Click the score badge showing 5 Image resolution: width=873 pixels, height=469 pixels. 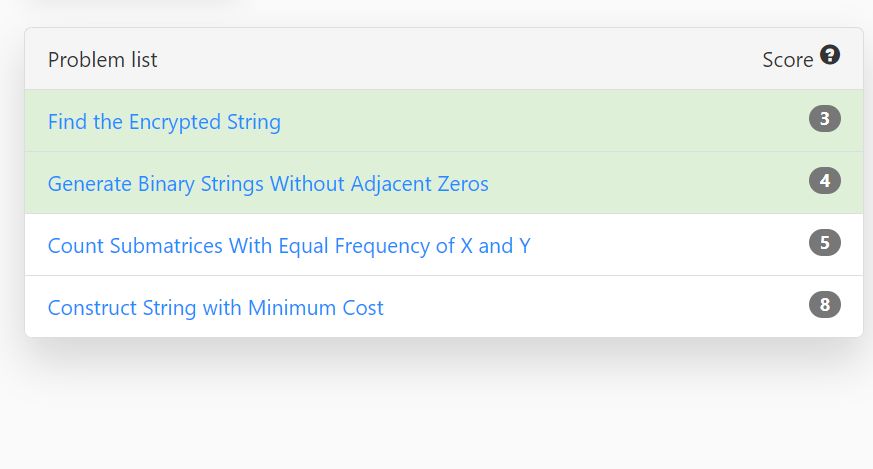pos(825,242)
